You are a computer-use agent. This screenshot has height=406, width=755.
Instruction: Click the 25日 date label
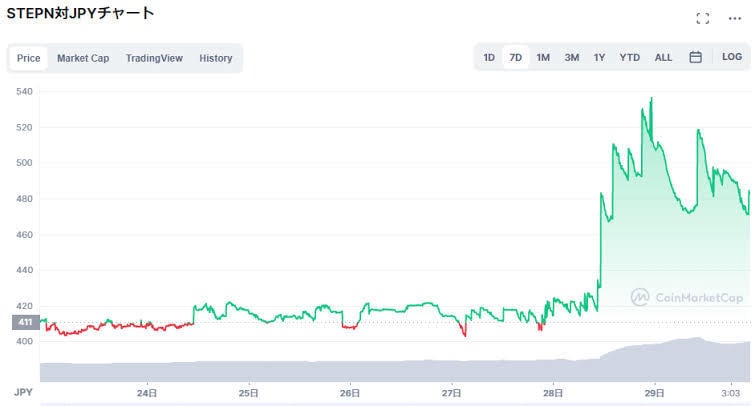[248, 393]
